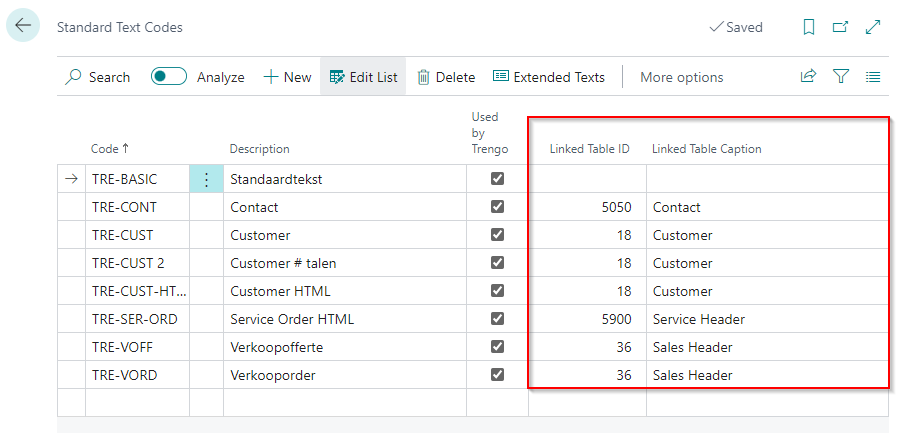Select the TRE-VOFF code cell
Viewport: 909px width, 433px height.
[137, 347]
